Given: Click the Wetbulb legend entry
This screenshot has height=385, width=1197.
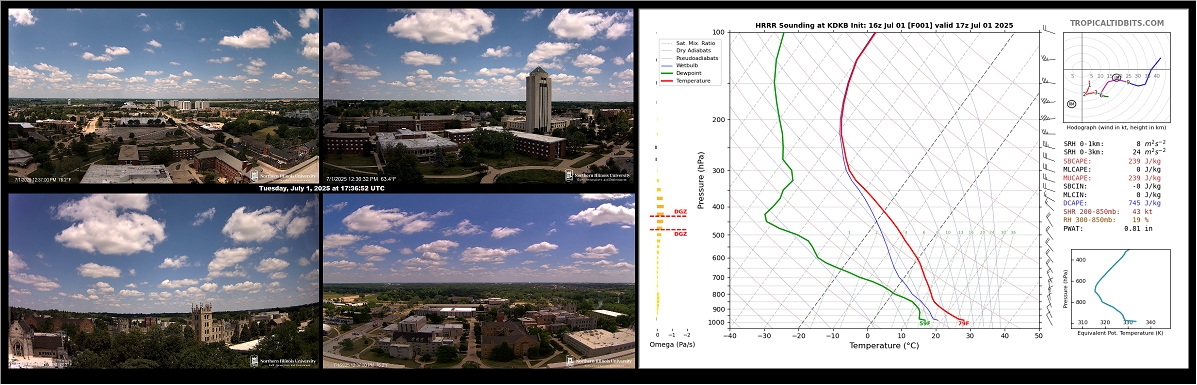Looking at the screenshot, I should [690, 65].
